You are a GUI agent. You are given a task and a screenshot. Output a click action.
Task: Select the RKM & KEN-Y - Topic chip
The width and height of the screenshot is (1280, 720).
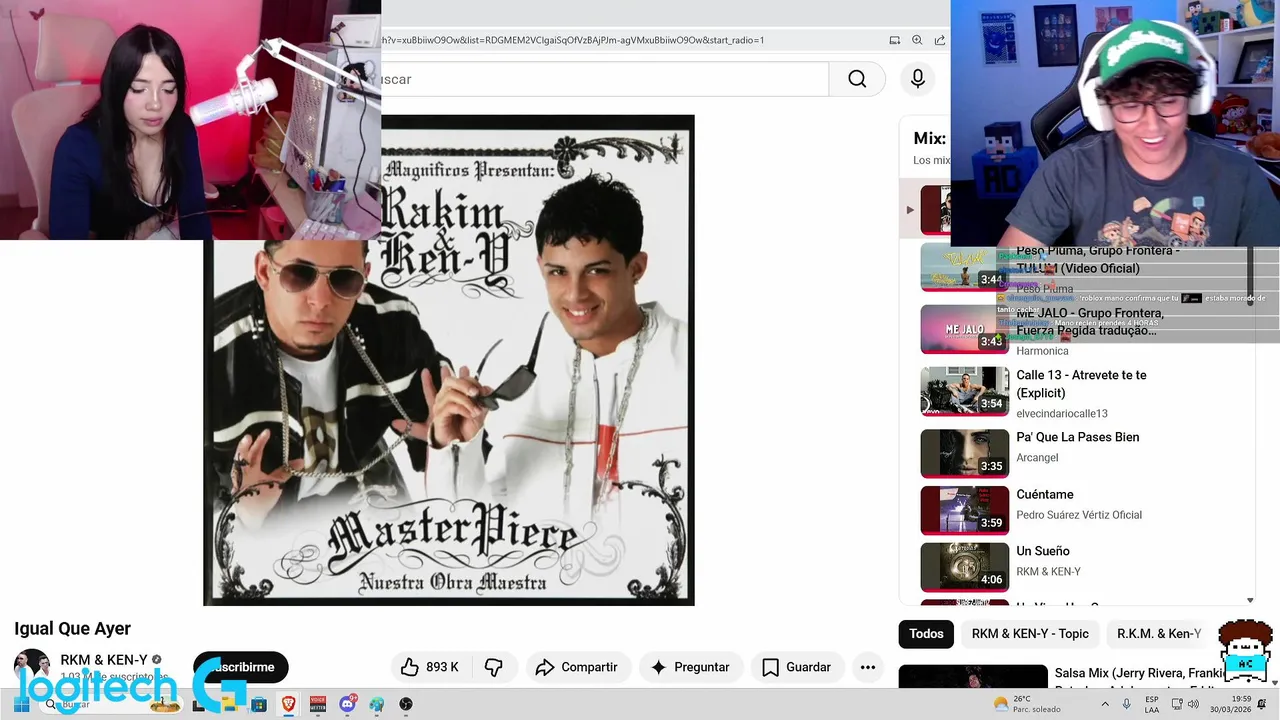click(1030, 633)
